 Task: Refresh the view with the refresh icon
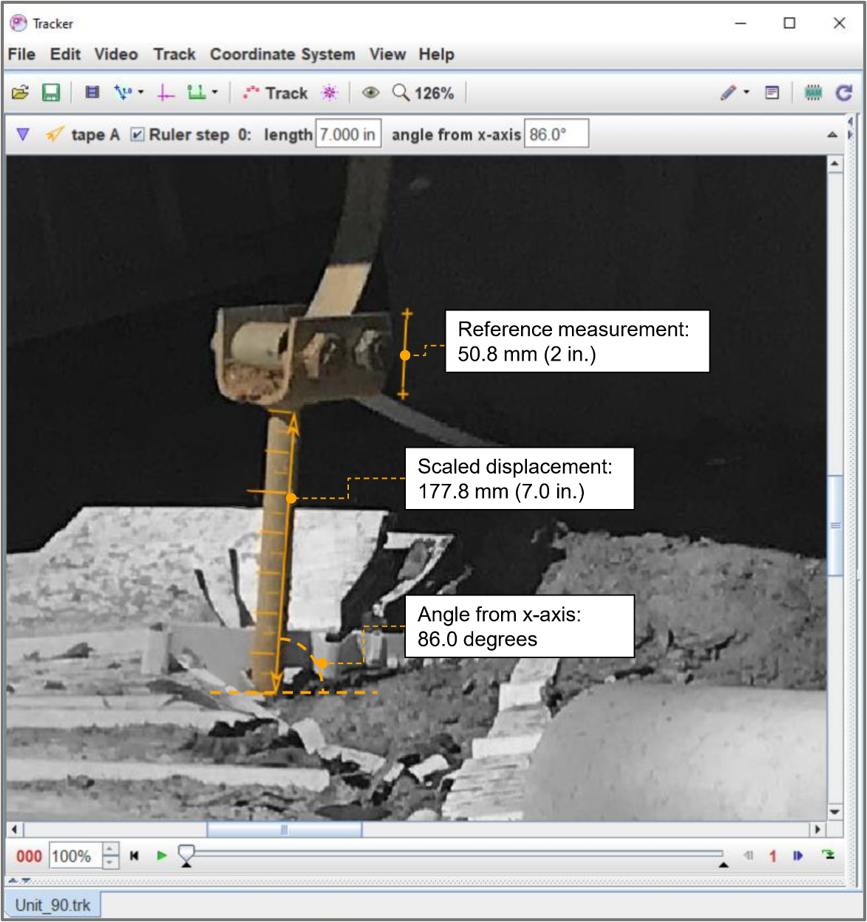[x=843, y=92]
